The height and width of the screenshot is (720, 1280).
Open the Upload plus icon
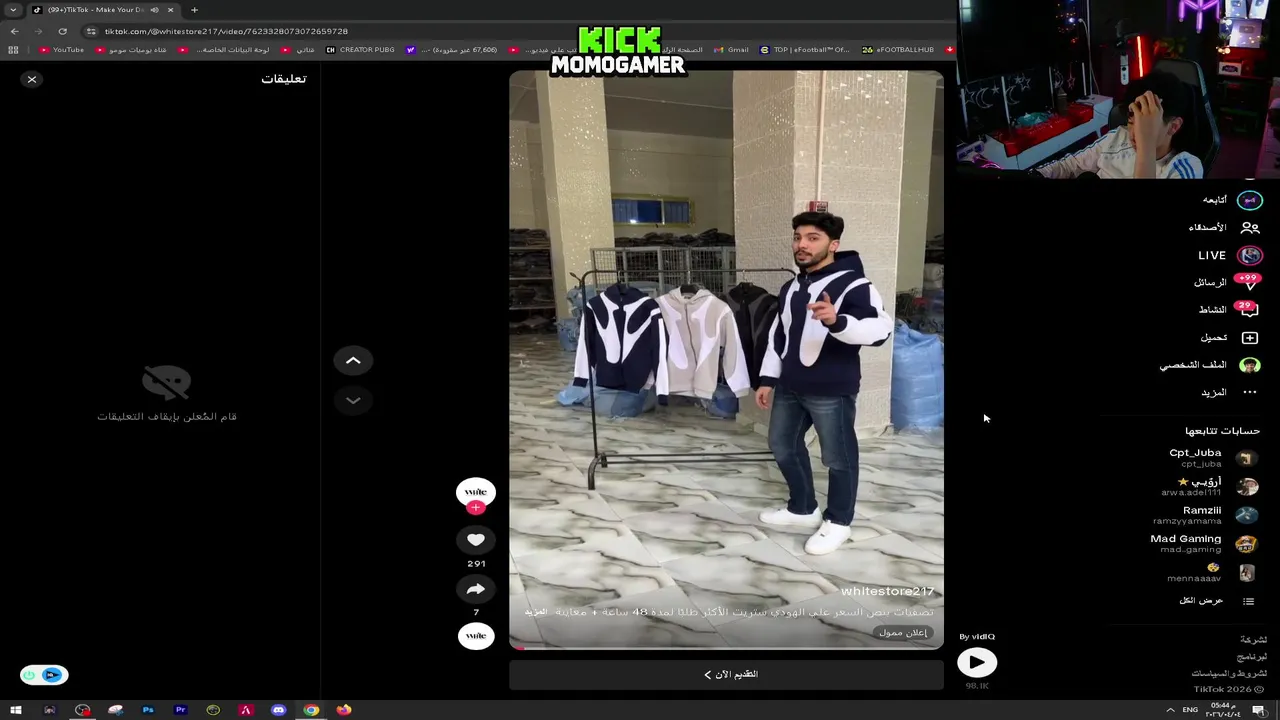(1250, 338)
